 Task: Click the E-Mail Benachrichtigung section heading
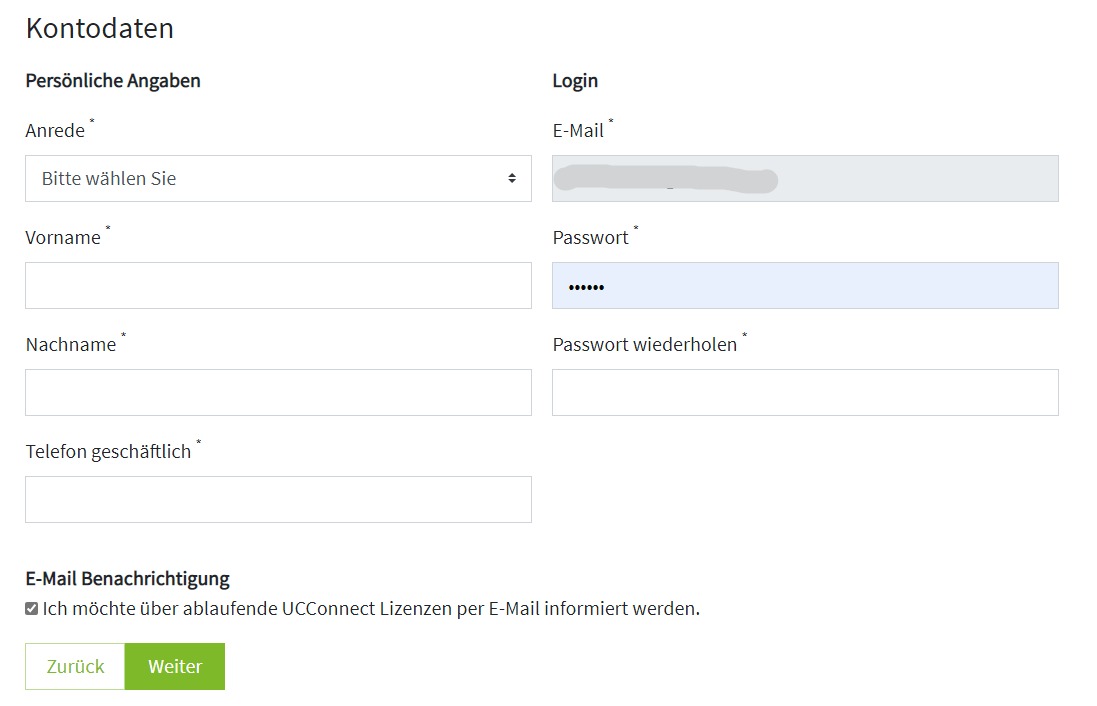click(127, 578)
